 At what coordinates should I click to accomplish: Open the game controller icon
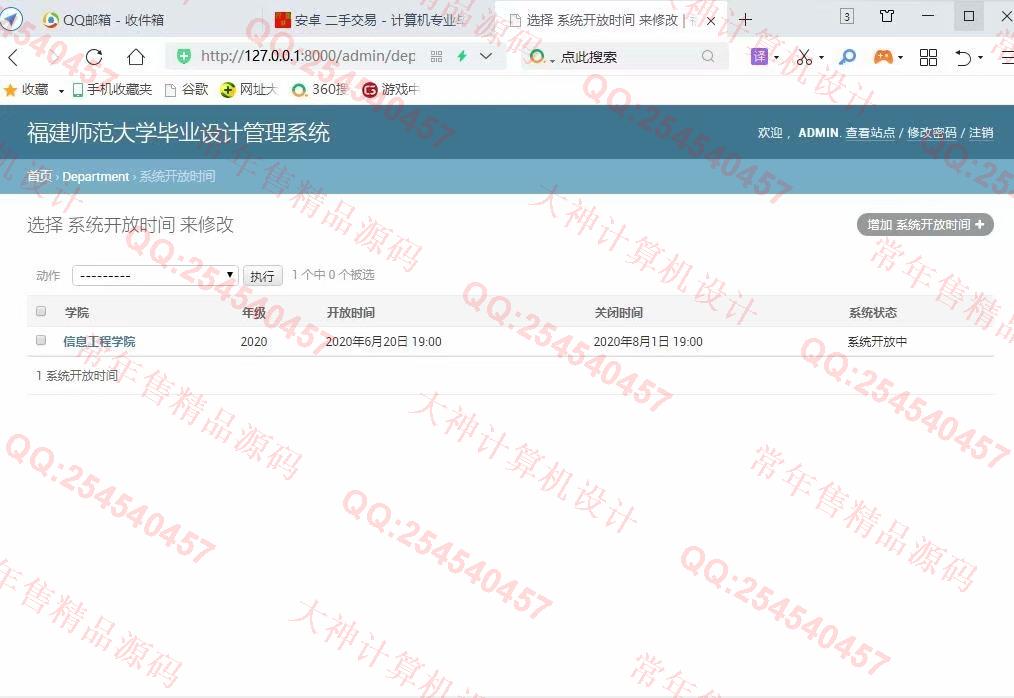click(x=883, y=57)
